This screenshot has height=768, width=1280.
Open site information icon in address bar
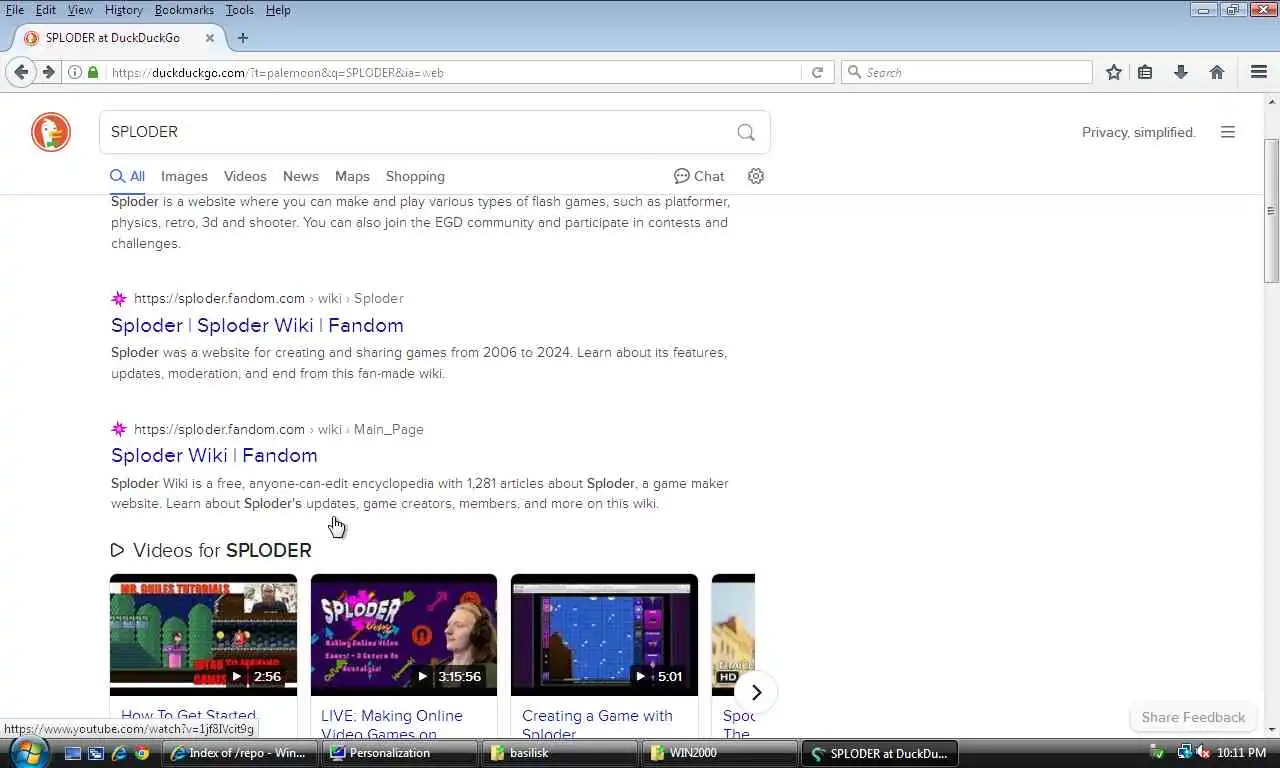(75, 72)
